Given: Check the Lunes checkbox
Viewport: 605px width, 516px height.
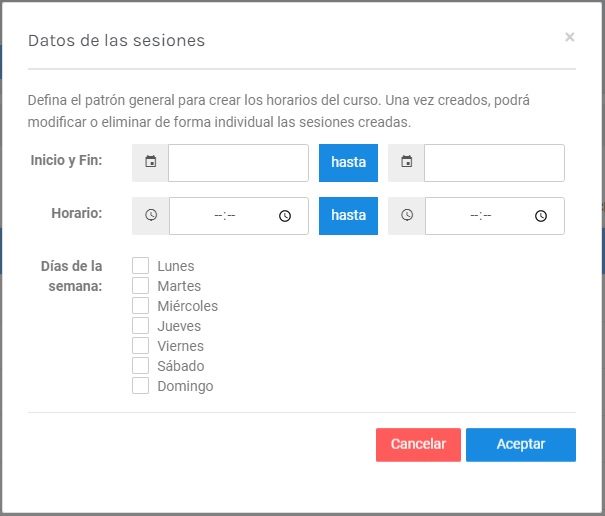Looking at the screenshot, I should (140, 266).
